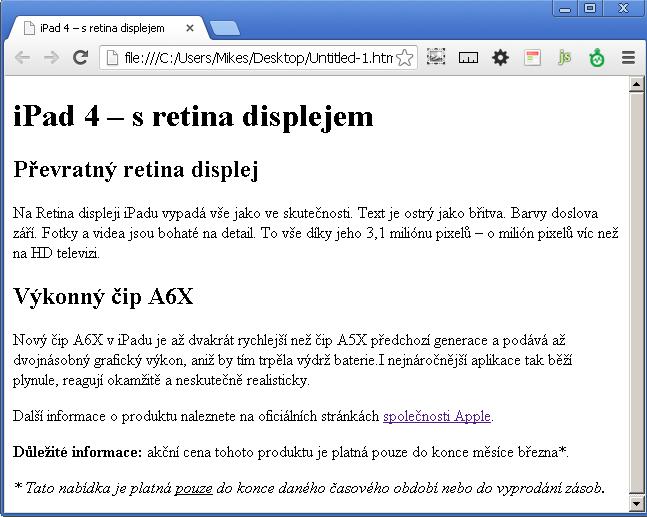Click the page file icon in the address bar

click(x=112, y=58)
